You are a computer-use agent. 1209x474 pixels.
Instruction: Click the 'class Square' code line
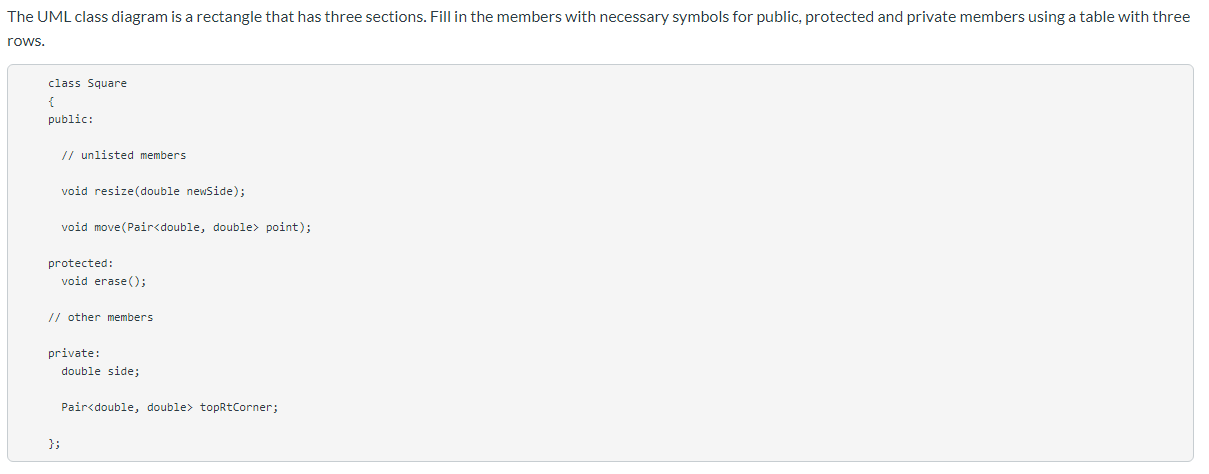(x=87, y=83)
